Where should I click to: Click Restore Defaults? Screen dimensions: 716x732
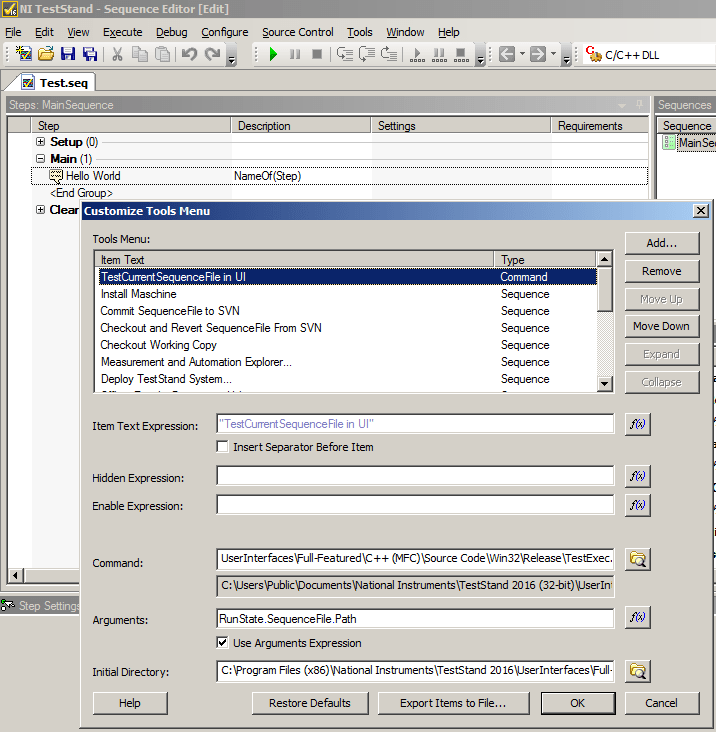310,703
